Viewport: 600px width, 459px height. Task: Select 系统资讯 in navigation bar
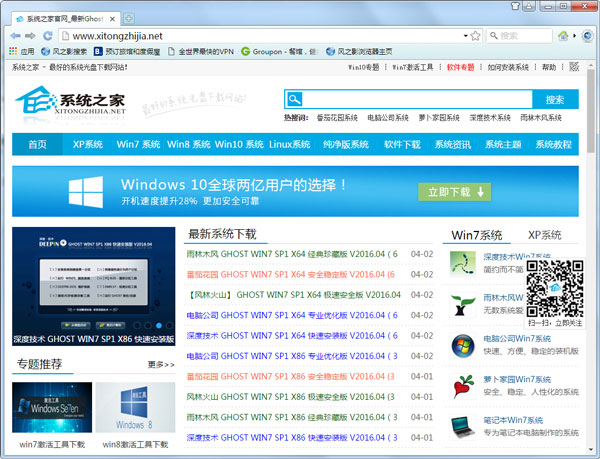[453, 144]
